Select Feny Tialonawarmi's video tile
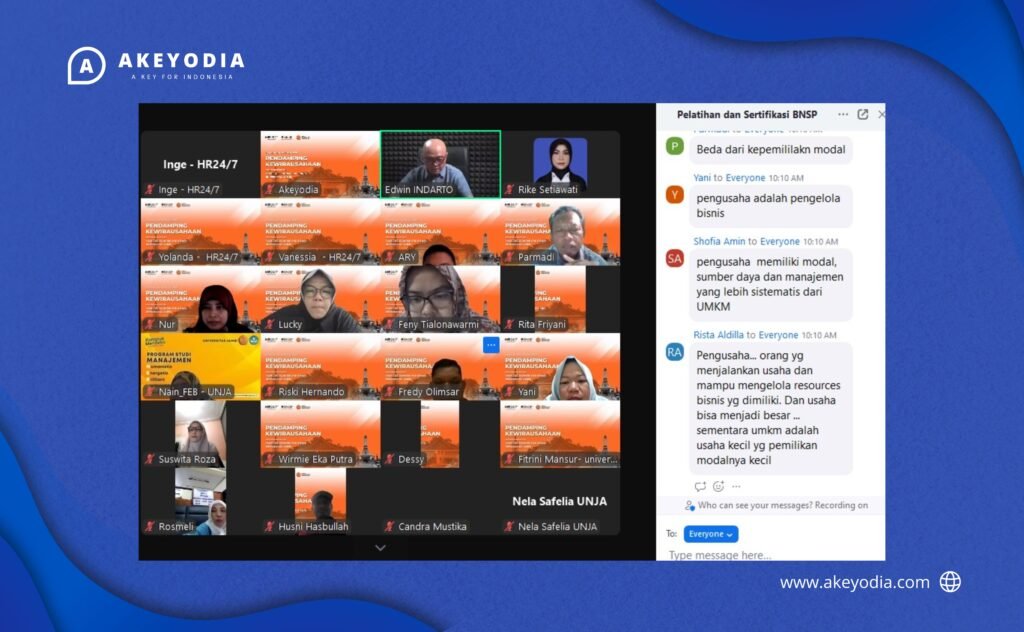The height and width of the screenshot is (632, 1024). pyautogui.click(x=440, y=299)
